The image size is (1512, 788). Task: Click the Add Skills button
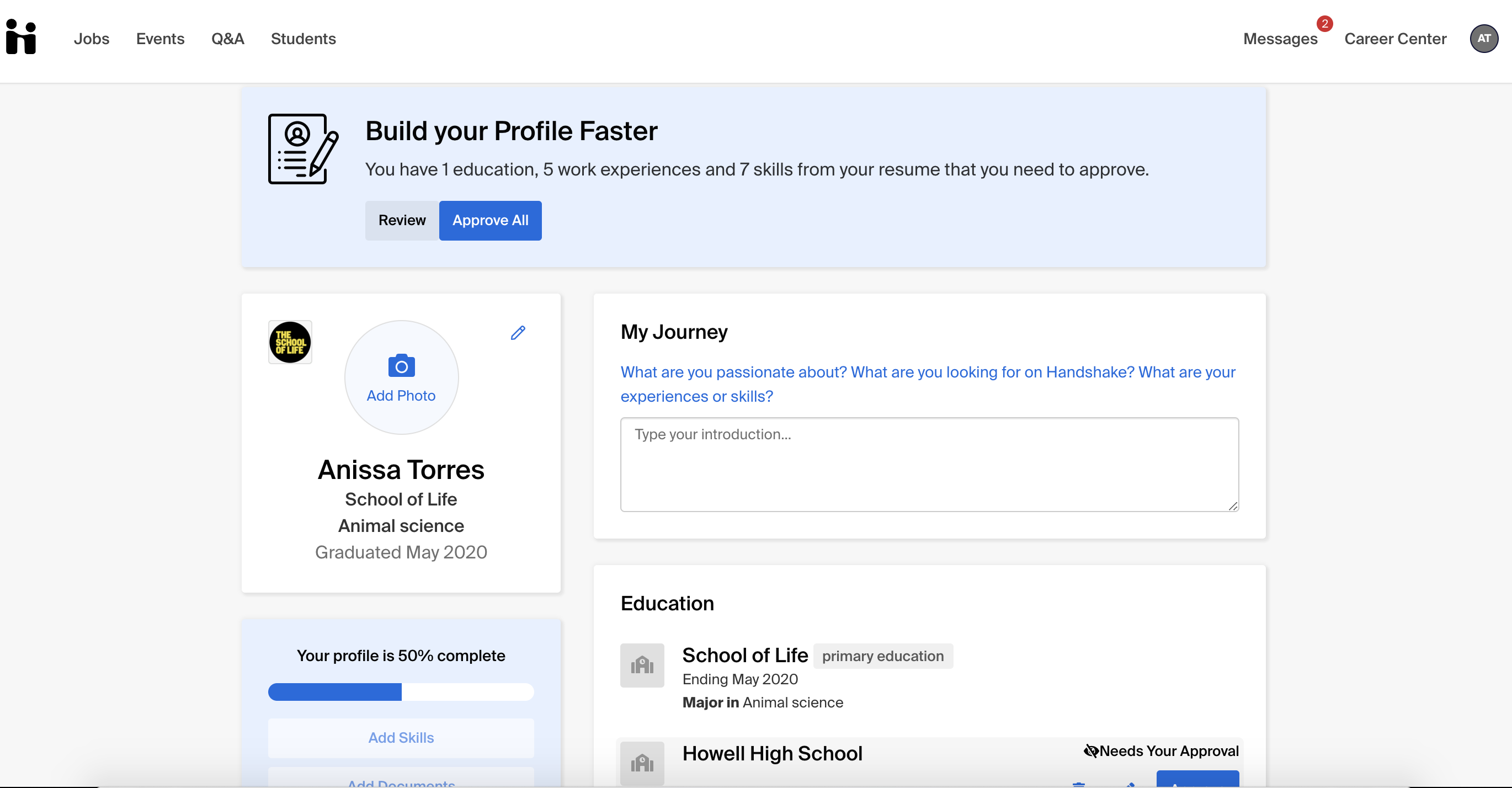click(x=401, y=738)
